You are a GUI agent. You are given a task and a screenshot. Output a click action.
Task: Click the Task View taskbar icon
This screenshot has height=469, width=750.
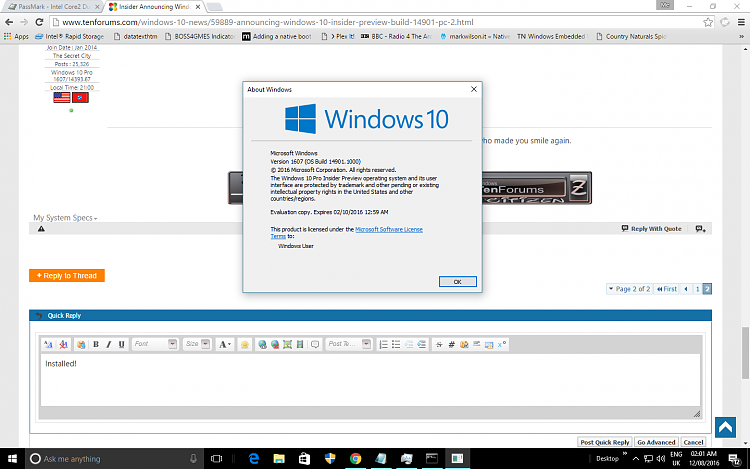point(216,458)
